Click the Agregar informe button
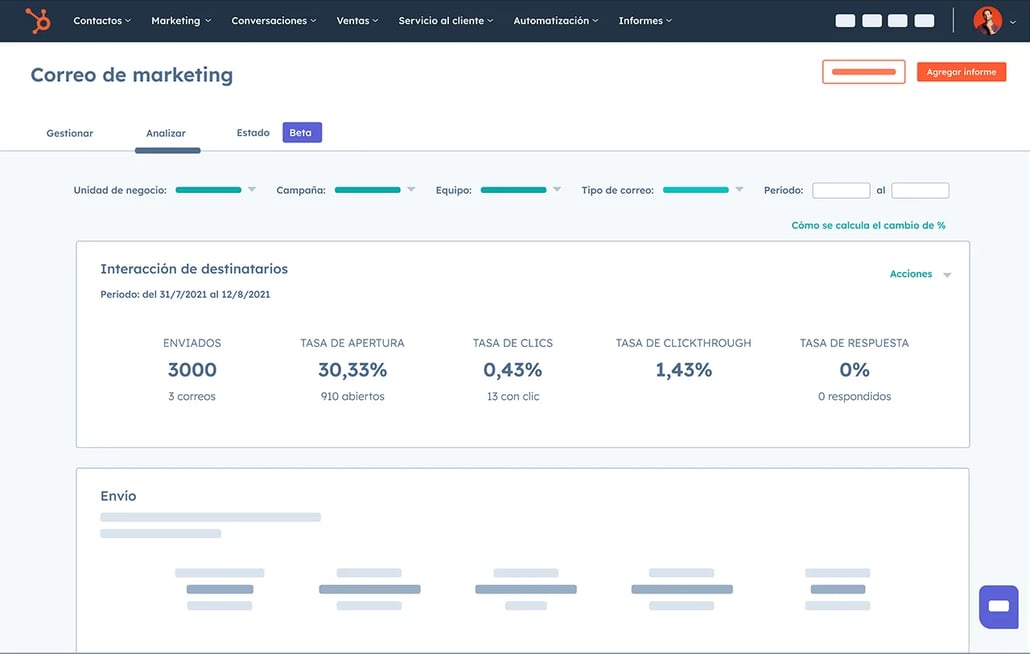The height and width of the screenshot is (654, 1030). point(962,72)
